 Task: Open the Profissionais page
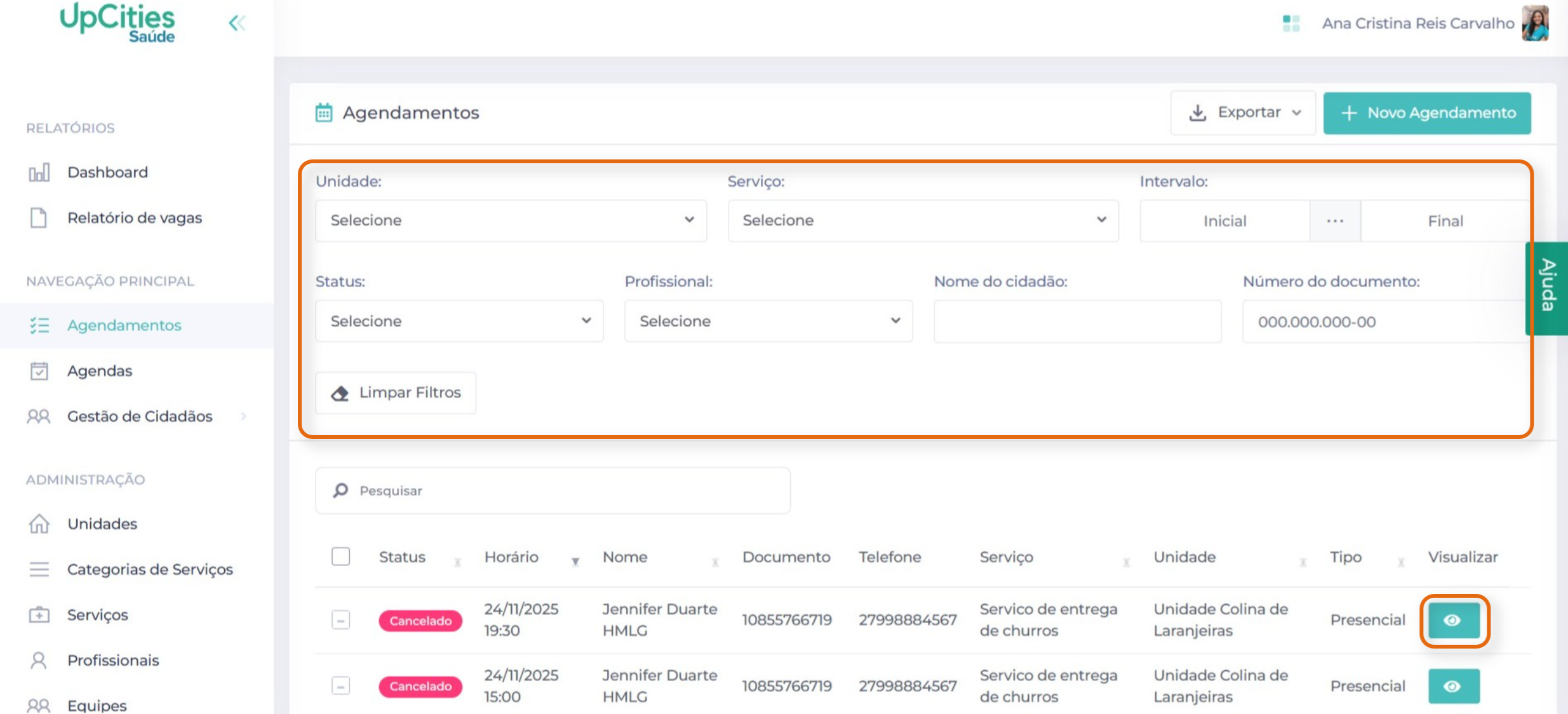pos(113,661)
